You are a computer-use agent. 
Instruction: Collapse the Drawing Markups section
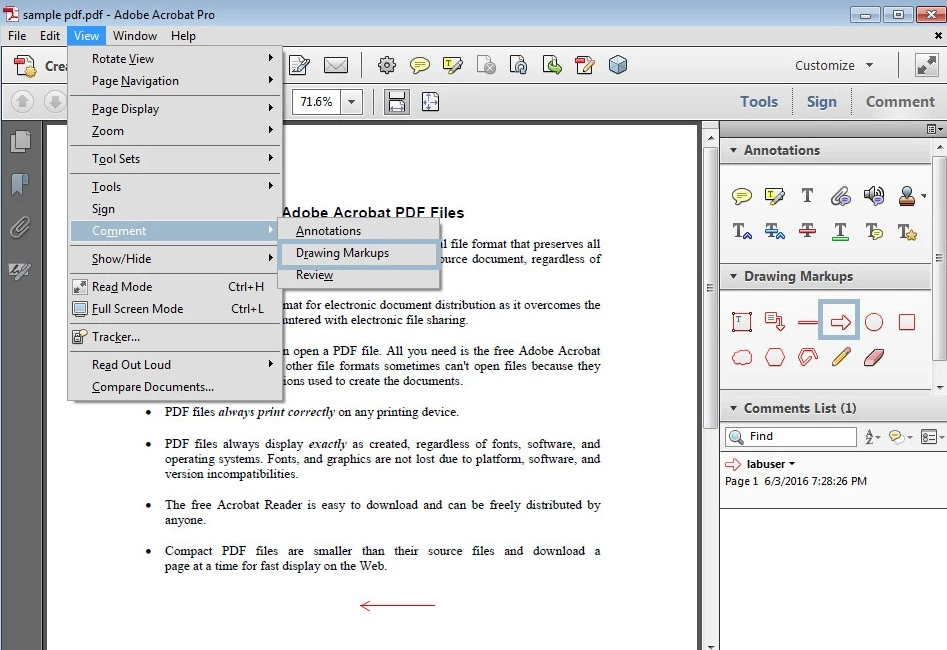[x=733, y=276]
